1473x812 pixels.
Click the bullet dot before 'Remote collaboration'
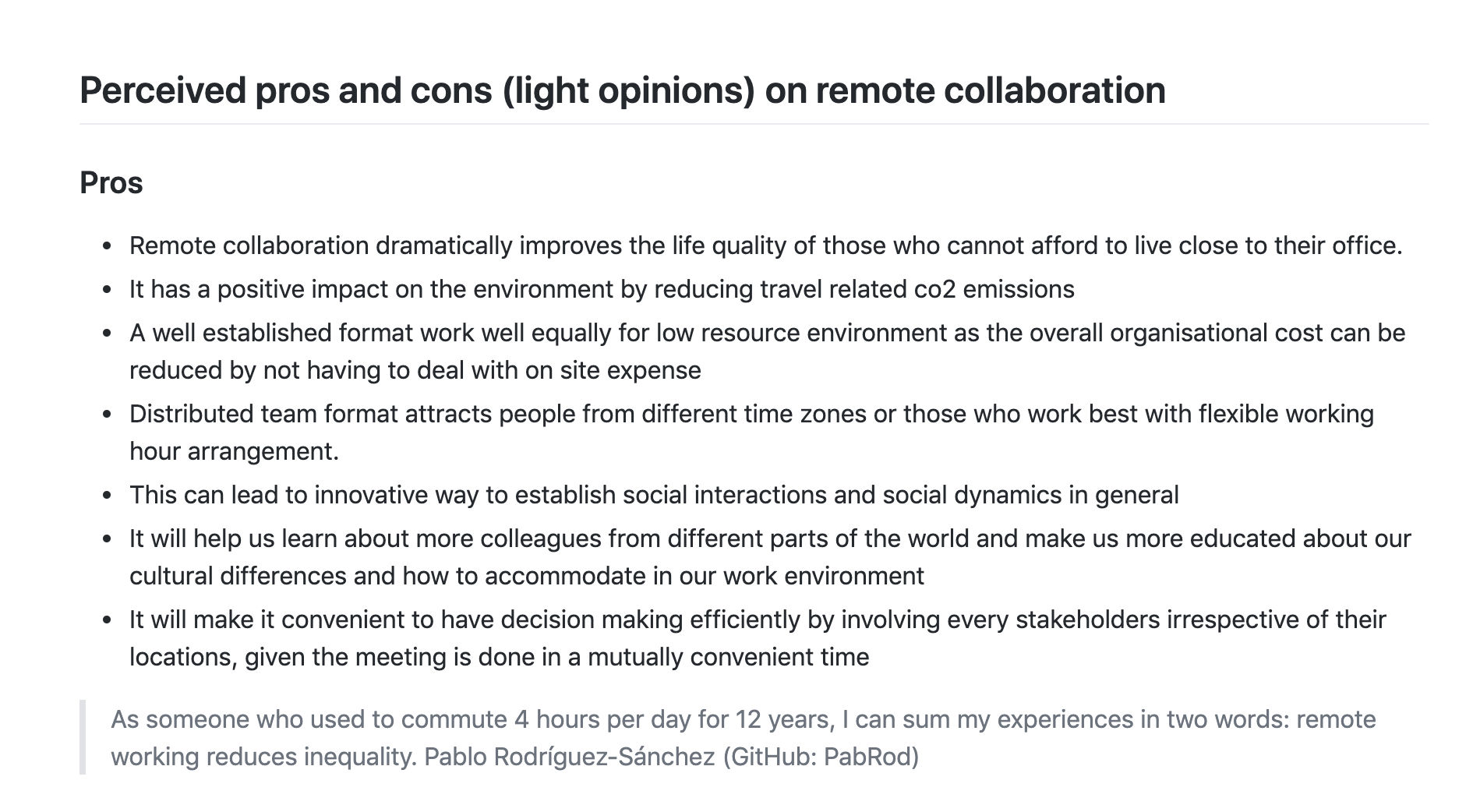coord(108,246)
